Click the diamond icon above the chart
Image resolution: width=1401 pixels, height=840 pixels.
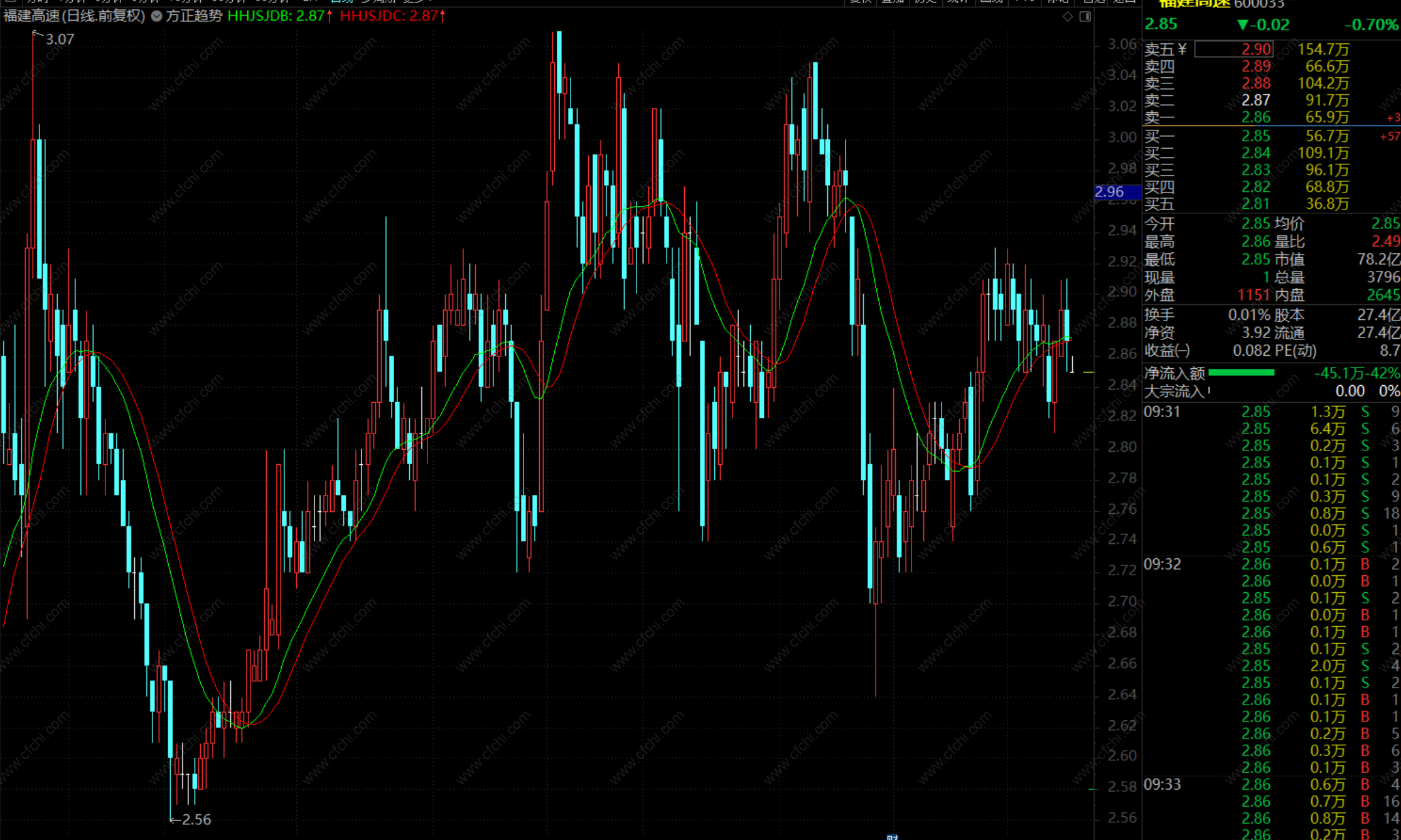1067,17
